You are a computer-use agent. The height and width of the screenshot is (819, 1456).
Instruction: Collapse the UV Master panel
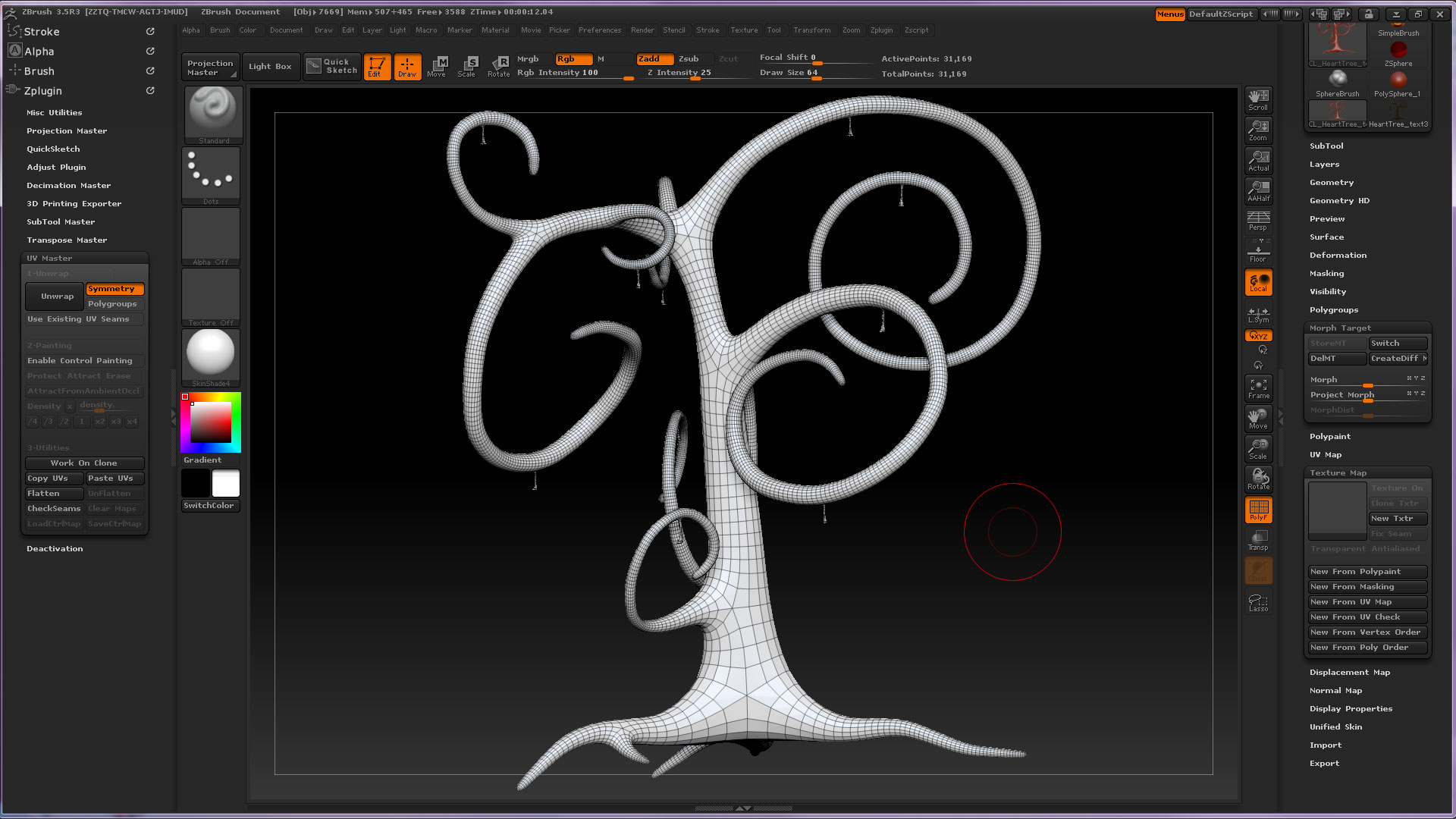coord(49,258)
